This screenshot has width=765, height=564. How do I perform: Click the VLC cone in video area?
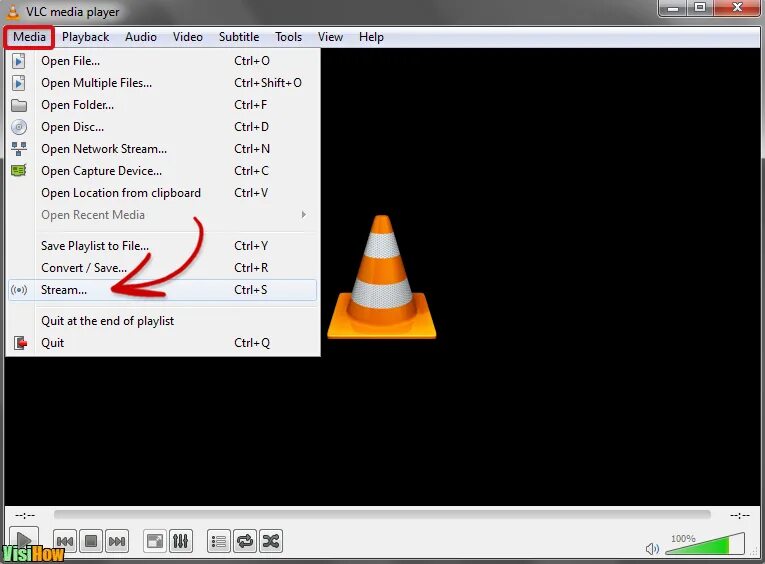(382, 277)
